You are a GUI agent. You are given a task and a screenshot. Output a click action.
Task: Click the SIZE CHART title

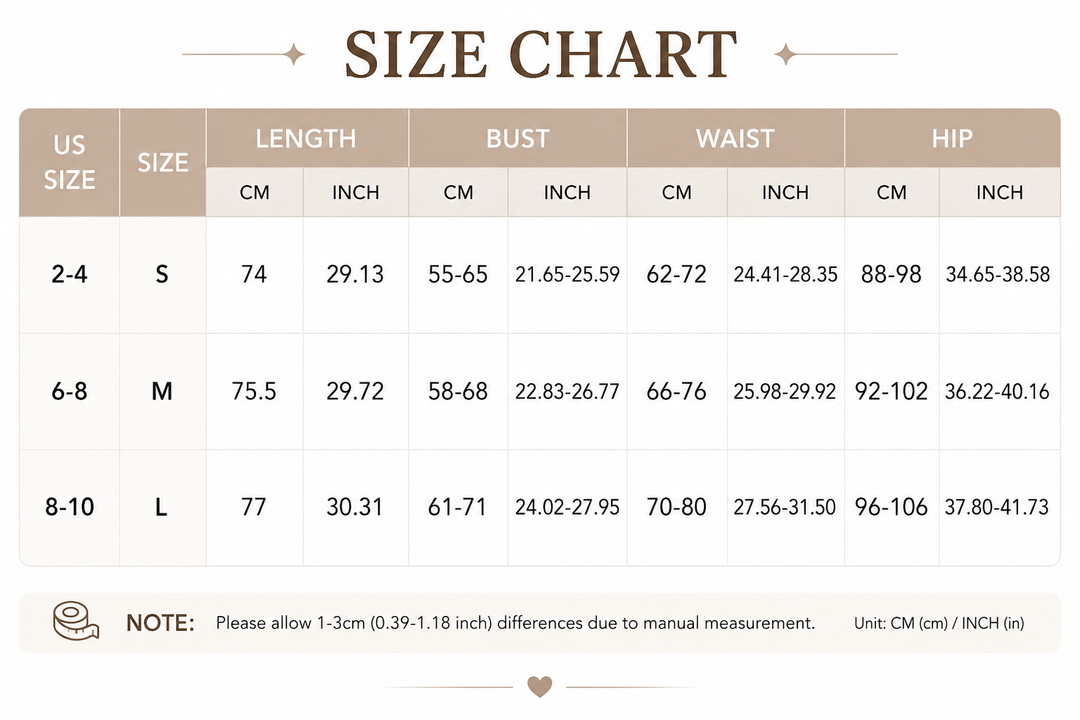(541, 54)
